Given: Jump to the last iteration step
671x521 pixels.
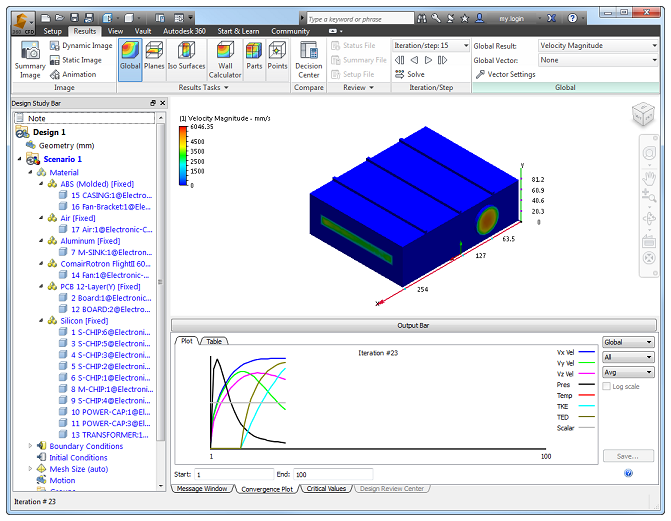Looking at the screenshot, I should tap(442, 60).
